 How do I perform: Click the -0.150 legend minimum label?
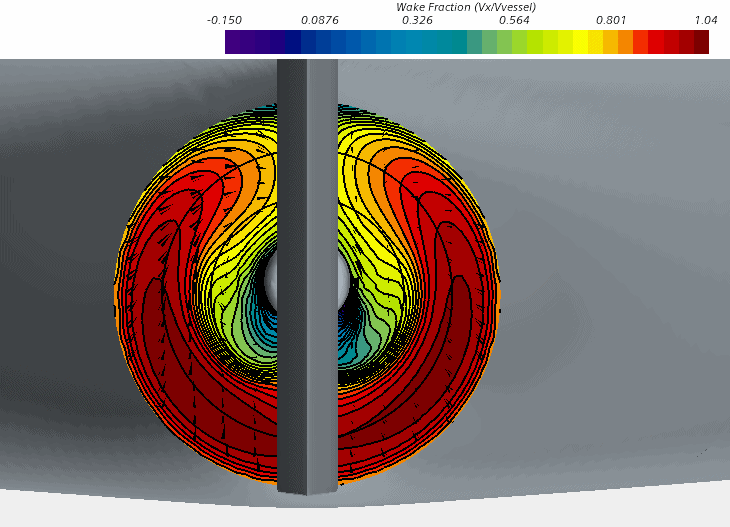point(224,20)
